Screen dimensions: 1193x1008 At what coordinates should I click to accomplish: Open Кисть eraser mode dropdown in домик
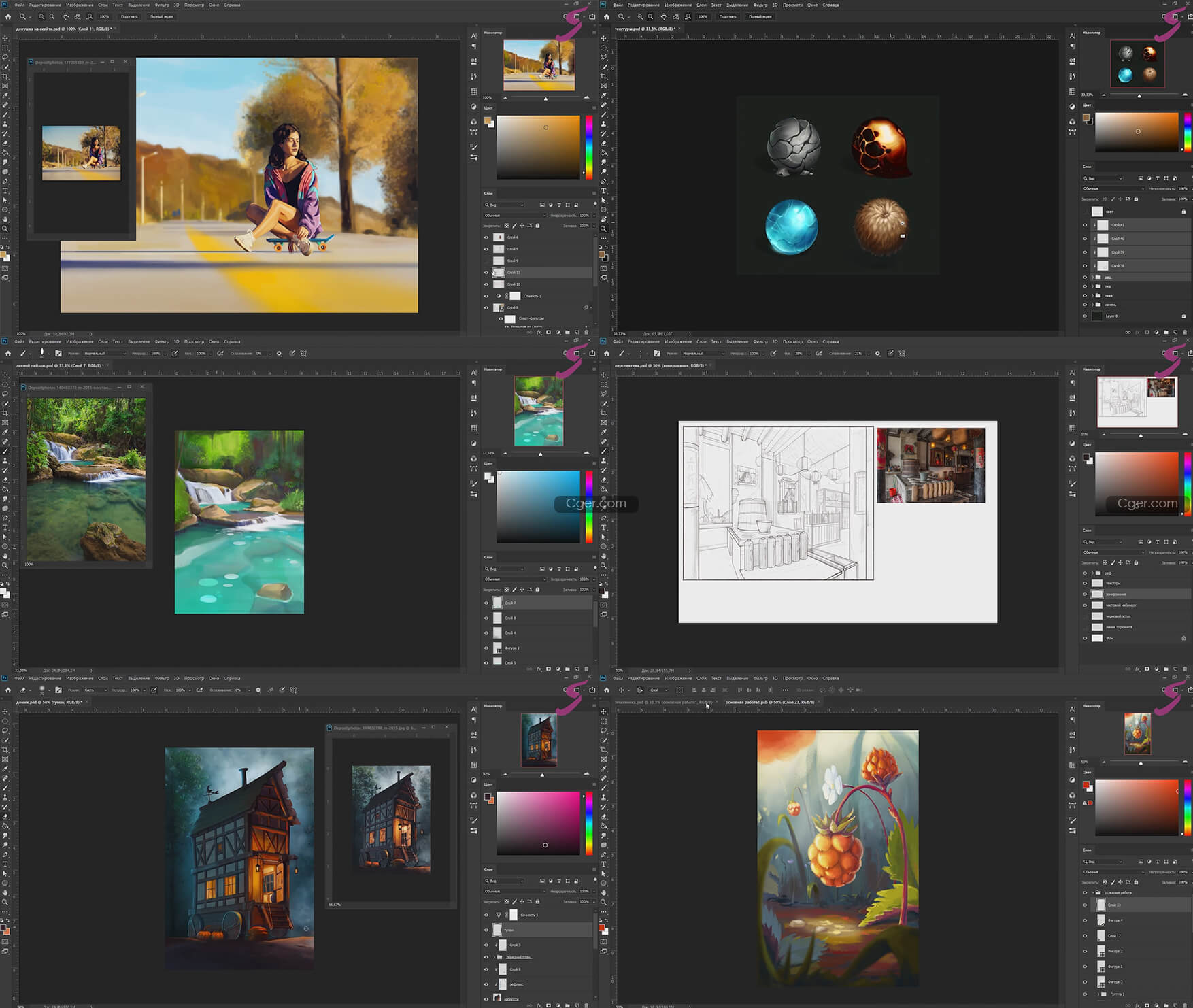point(95,690)
